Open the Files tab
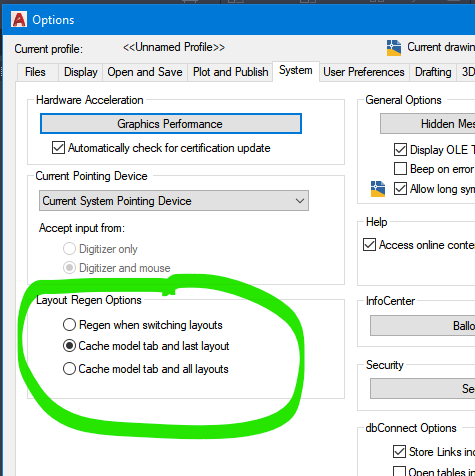This screenshot has width=475, height=476. click(x=35, y=72)
